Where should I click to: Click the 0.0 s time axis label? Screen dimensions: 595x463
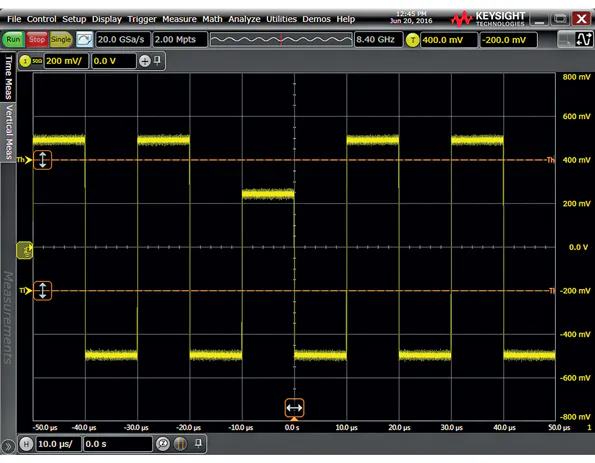tap(292, 428)
